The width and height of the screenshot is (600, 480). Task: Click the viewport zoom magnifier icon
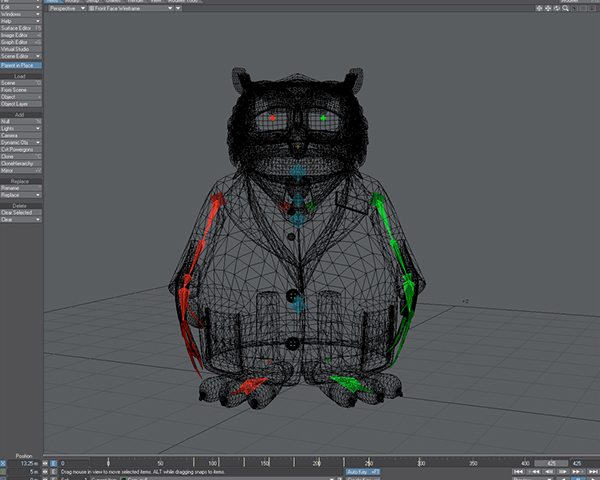coord(566,8)
